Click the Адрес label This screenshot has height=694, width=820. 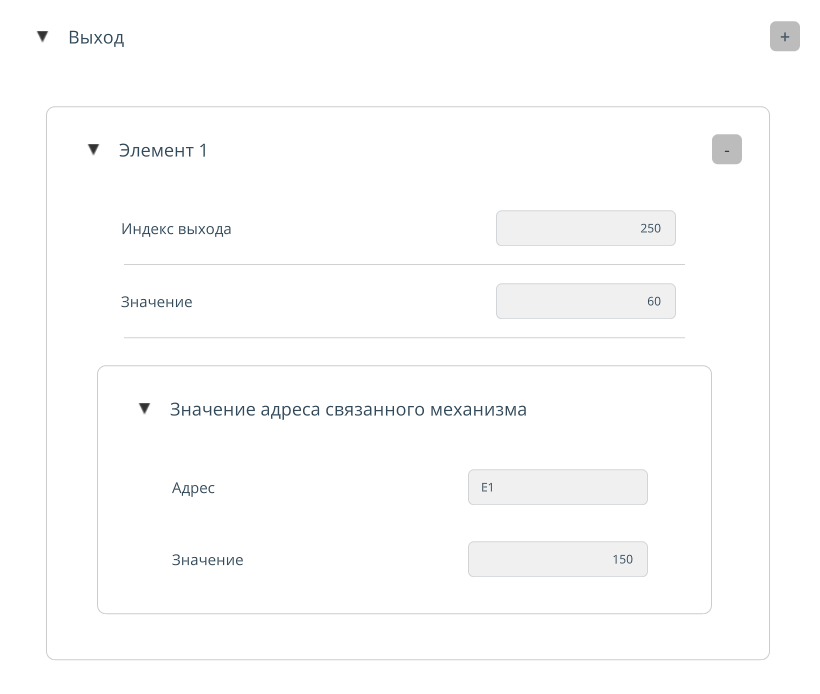point(193,488)
